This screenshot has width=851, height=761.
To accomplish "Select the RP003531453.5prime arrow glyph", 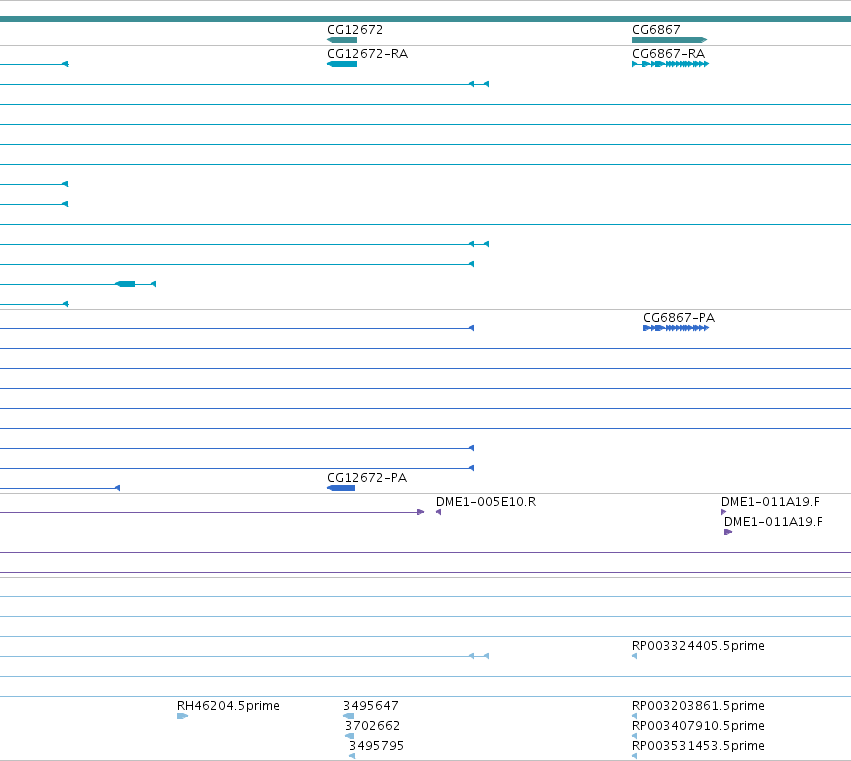I will click(x=634, y=756).
